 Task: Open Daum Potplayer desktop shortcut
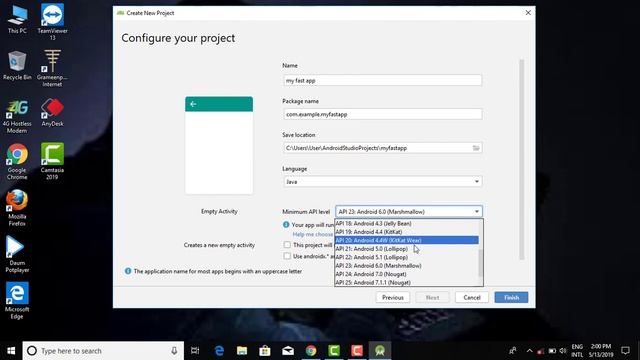[x=17, y=255]
